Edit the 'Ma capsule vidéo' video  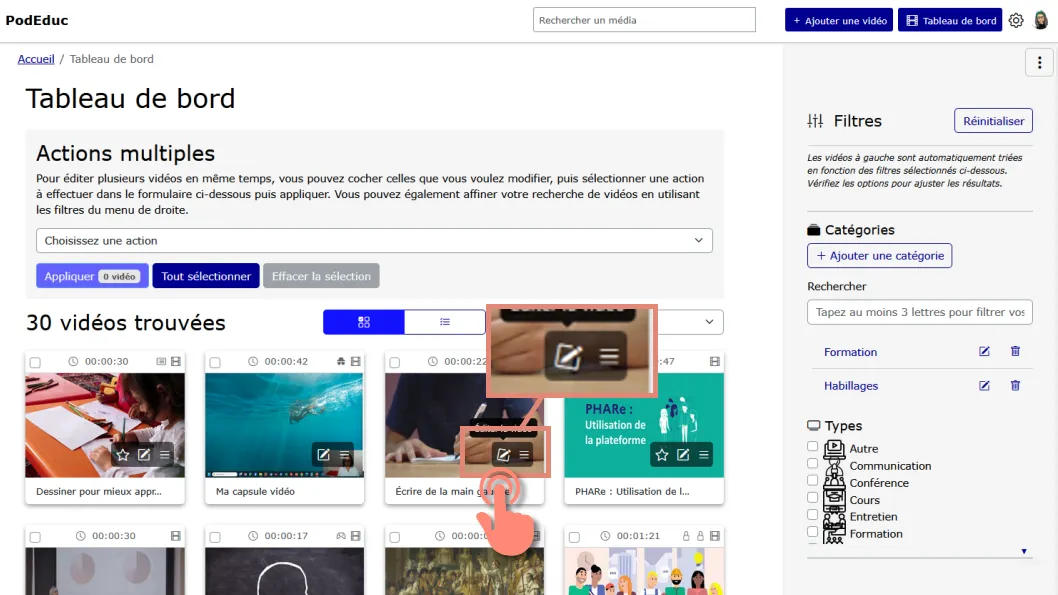[324, 455]
